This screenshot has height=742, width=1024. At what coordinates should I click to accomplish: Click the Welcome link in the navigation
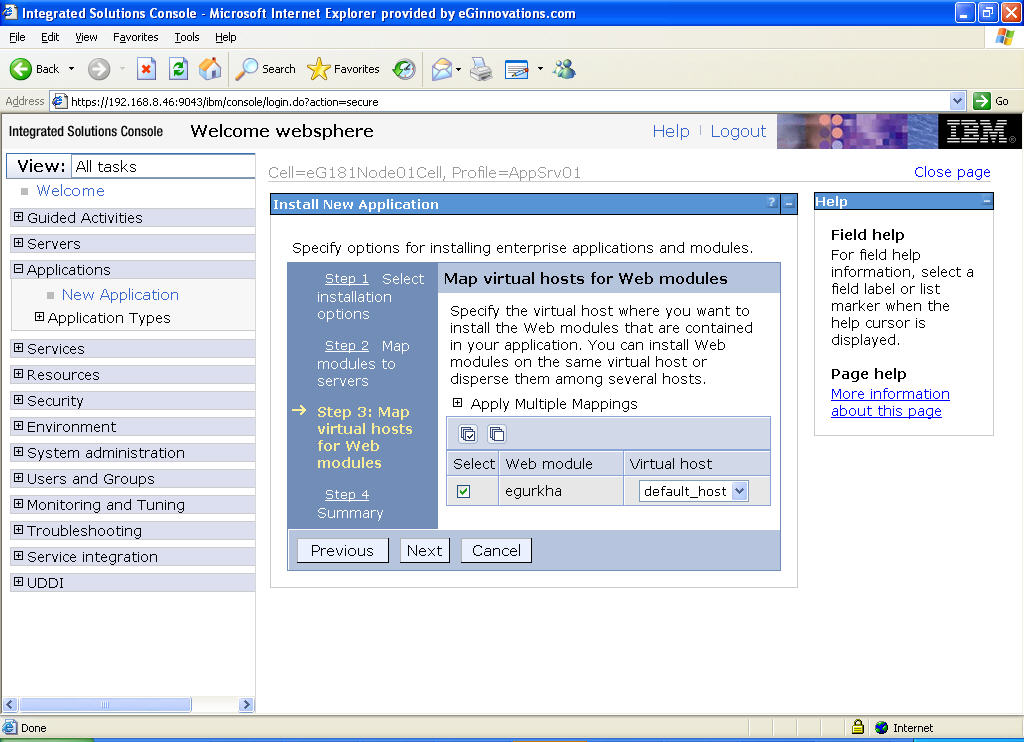[x=71, y=191]
